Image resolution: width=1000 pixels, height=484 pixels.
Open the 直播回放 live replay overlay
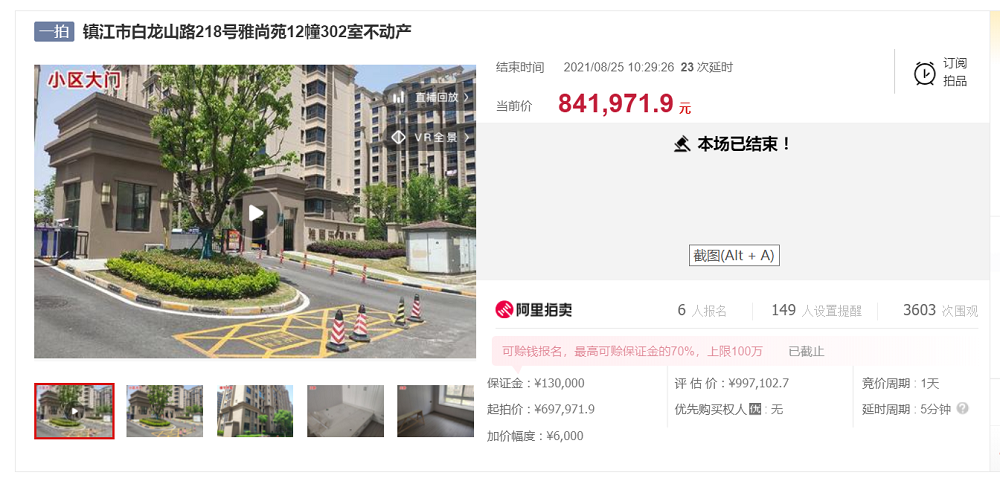(x=431, y=97)
